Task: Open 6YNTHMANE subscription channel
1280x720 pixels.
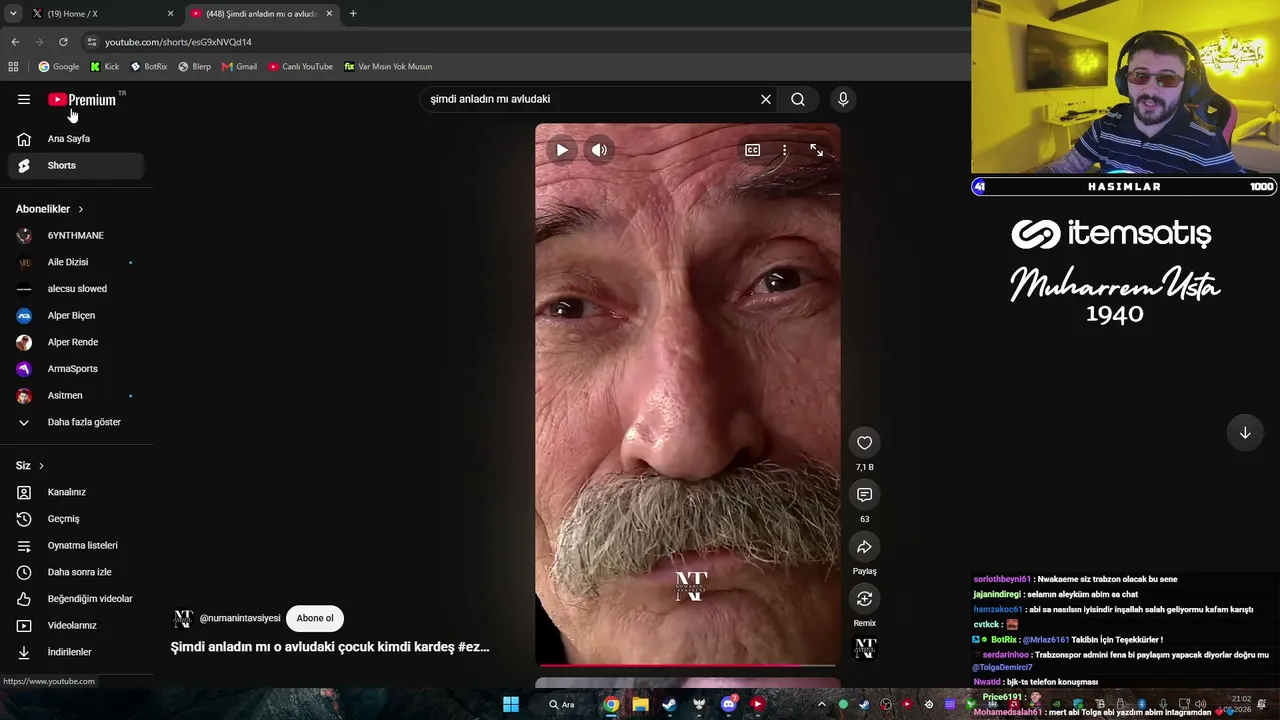Action: click(76, 236)
